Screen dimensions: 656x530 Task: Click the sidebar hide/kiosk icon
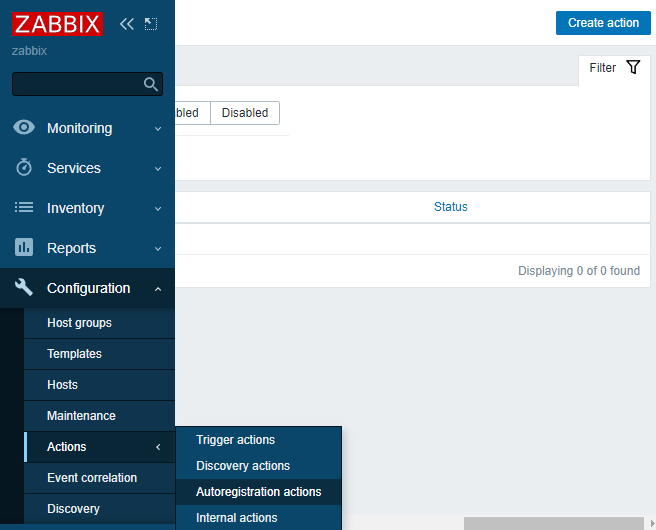point(151,23)
